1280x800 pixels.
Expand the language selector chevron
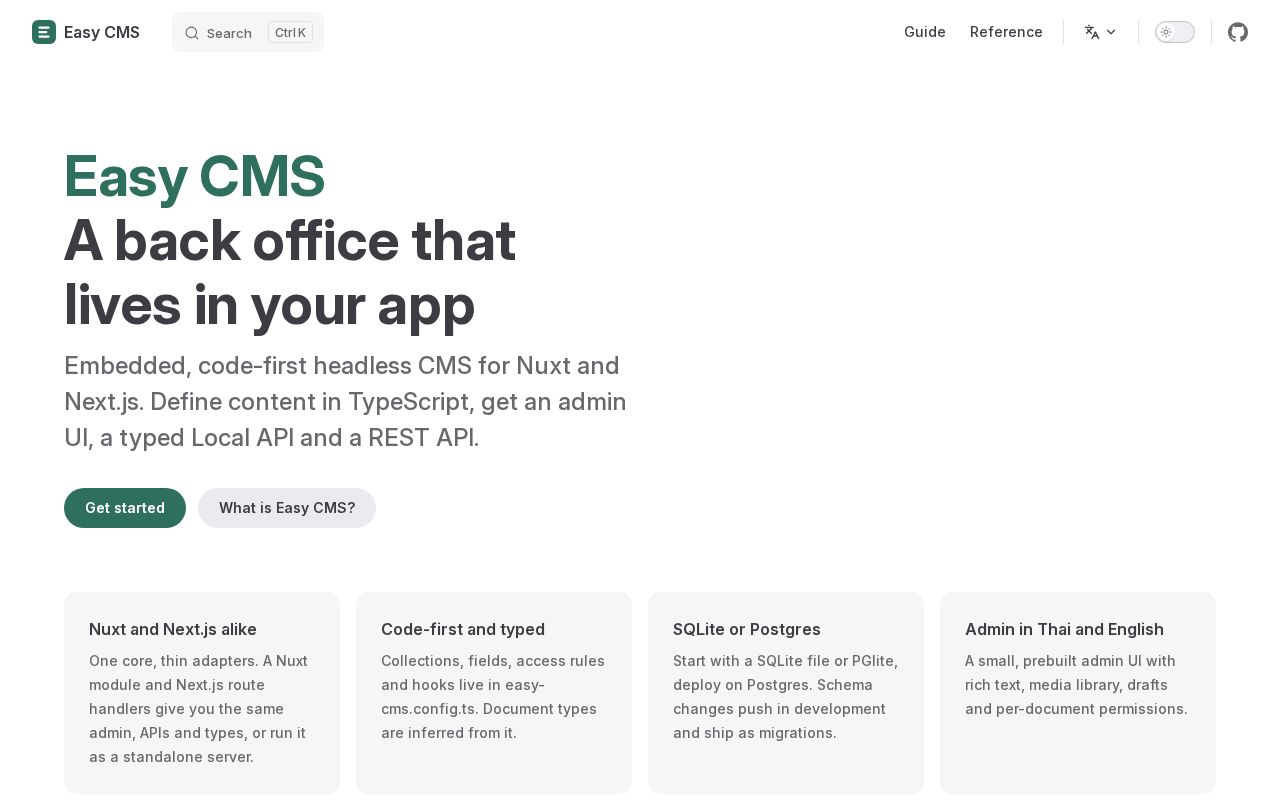pyautogui.click(x=1111, y=32)
